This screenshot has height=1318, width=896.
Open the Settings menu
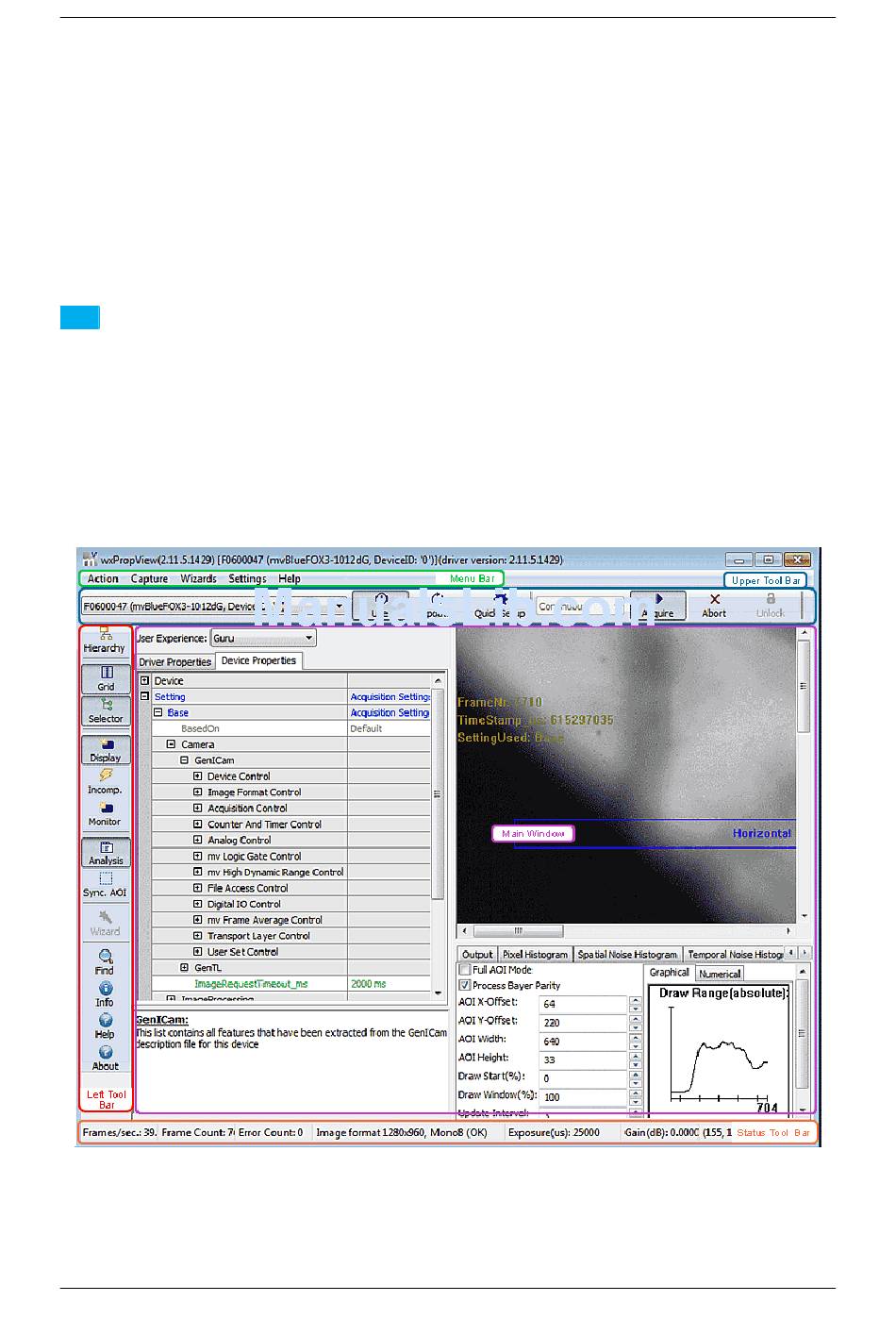click(247, 579)
